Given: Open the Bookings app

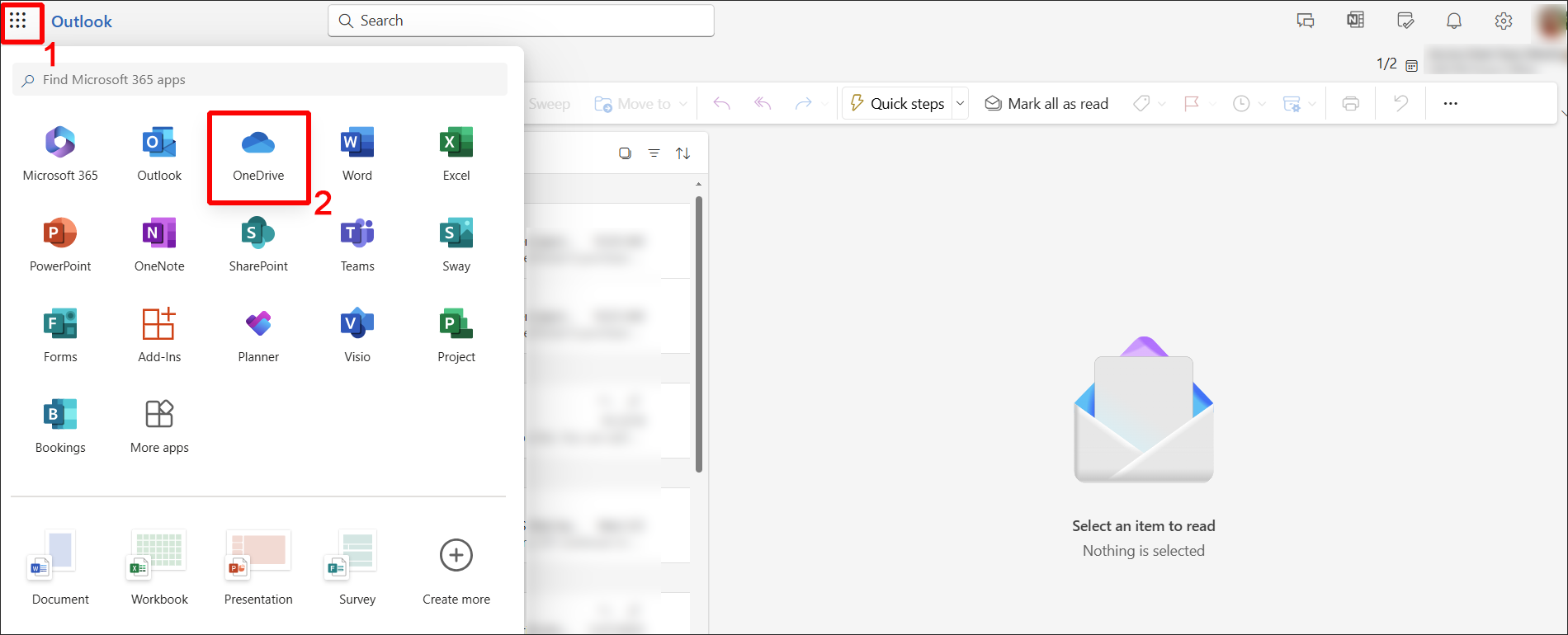Looking at the screenshot, I should click(x=60, y=426).
